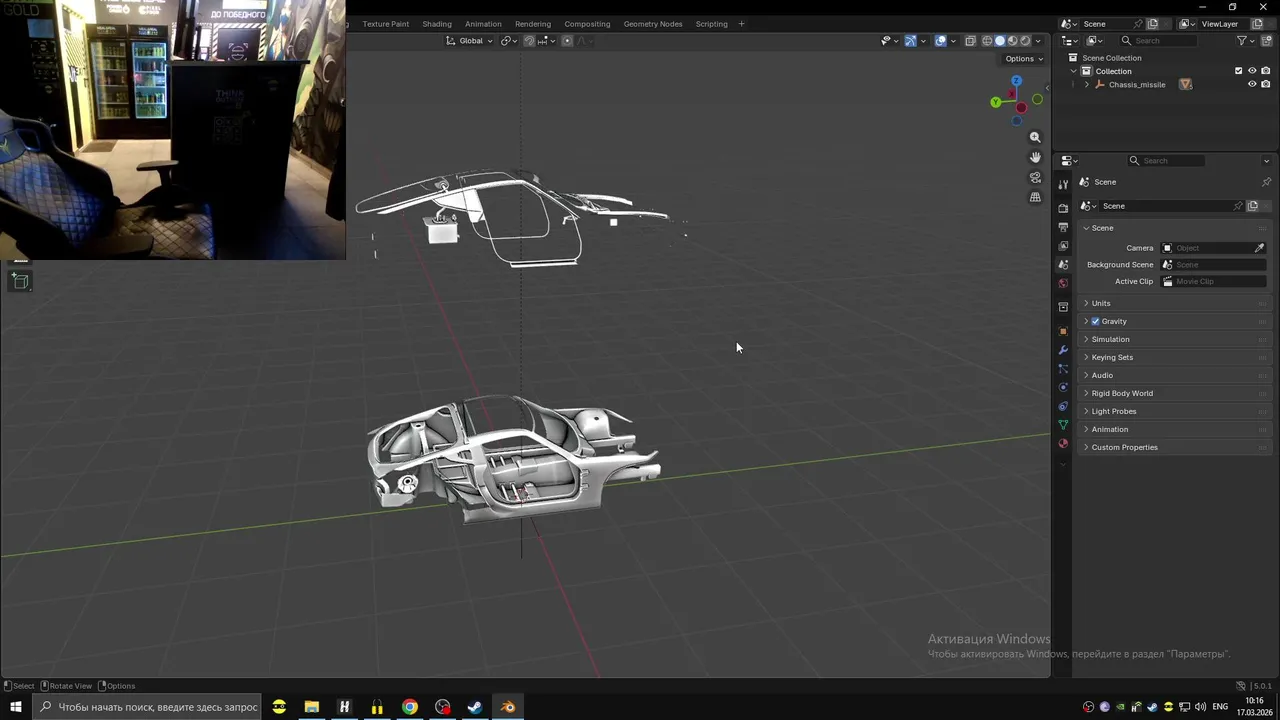Add a new workspace with plus
Viewport: 1280px width, 720px height.
tap(741, 24)
